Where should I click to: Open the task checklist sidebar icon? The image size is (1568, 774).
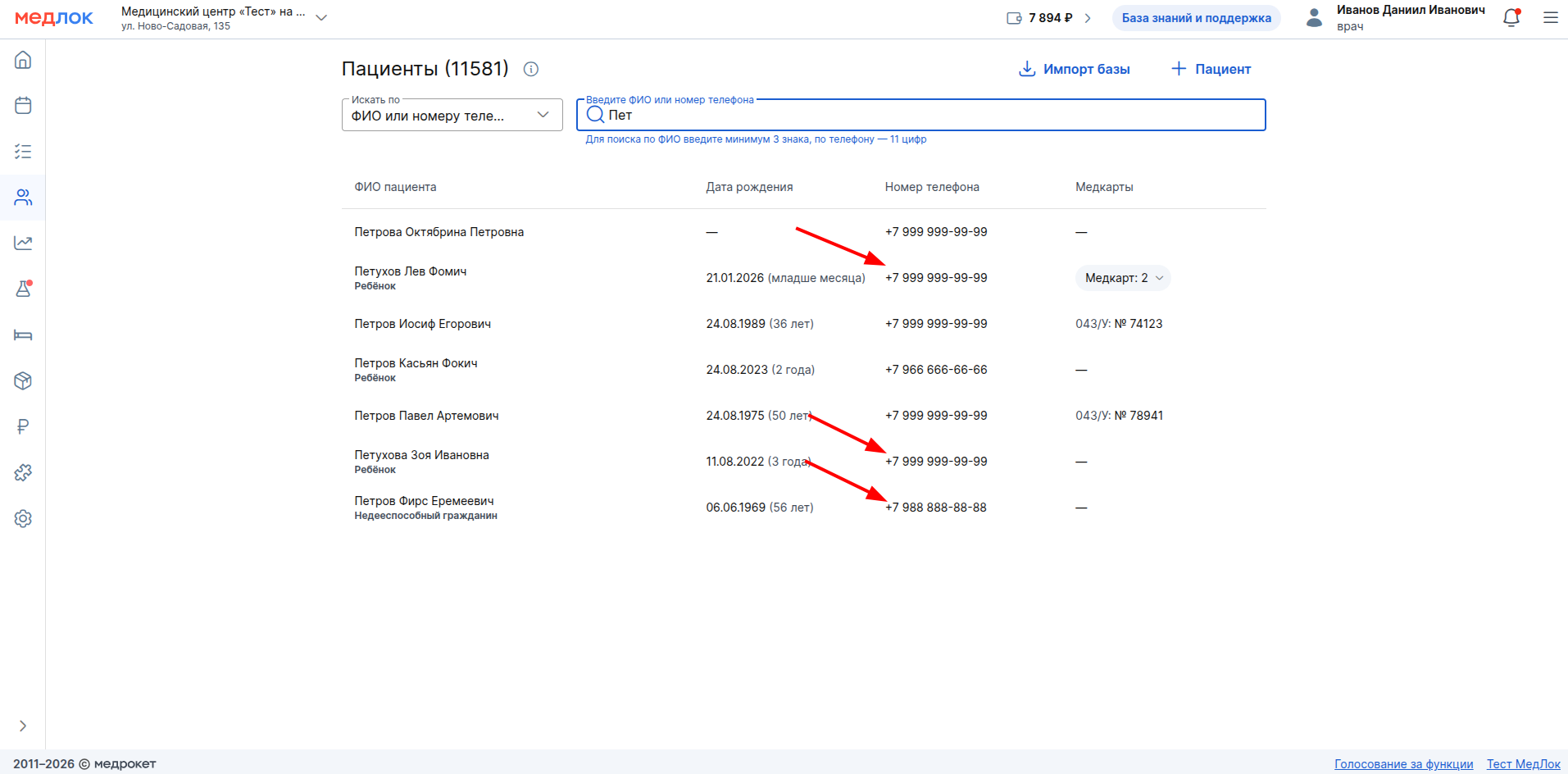pos(23,152)
